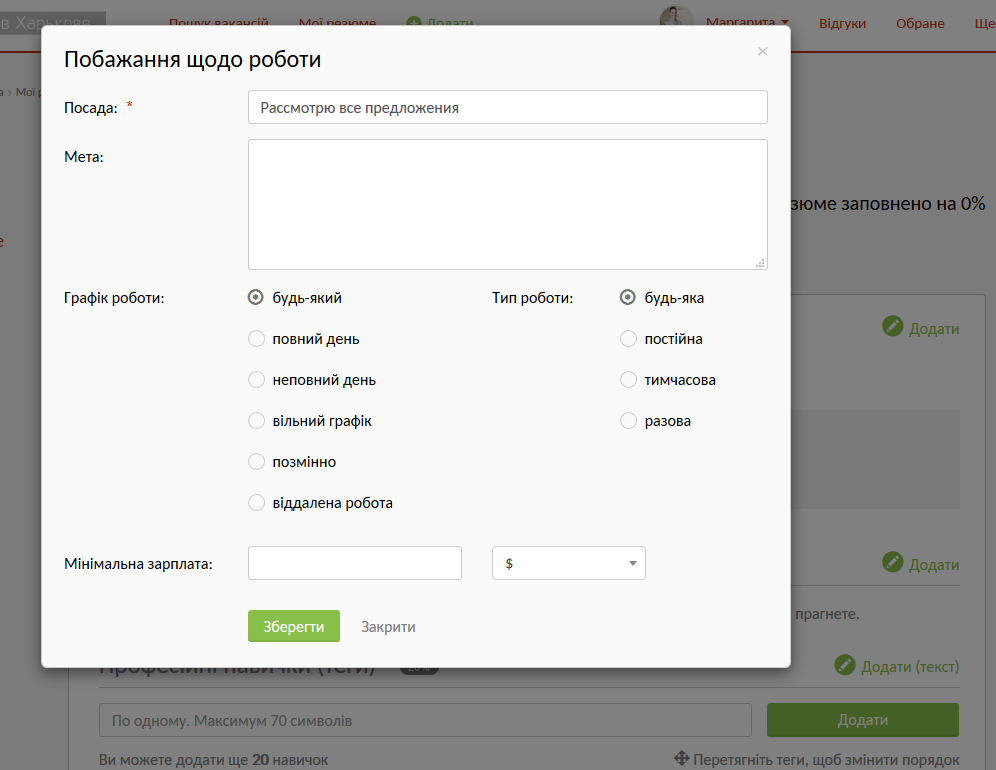The height and width of the screenshot is (770, 996).
Task: Click the green plus icon next to Додати
Action: click(414, 22)
